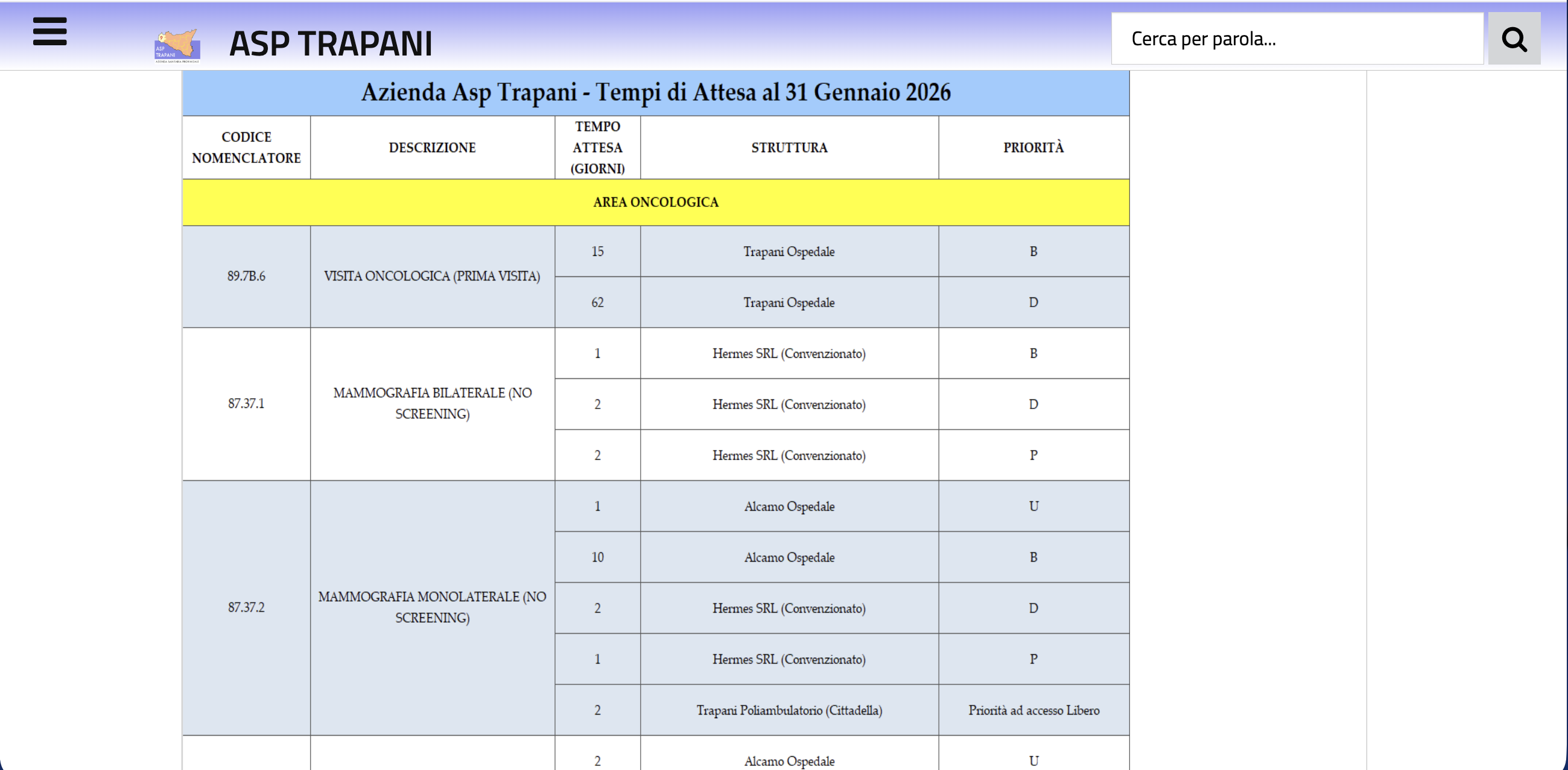
Task: Click the STRUTTURA column header
Action: tap(789, 147)
